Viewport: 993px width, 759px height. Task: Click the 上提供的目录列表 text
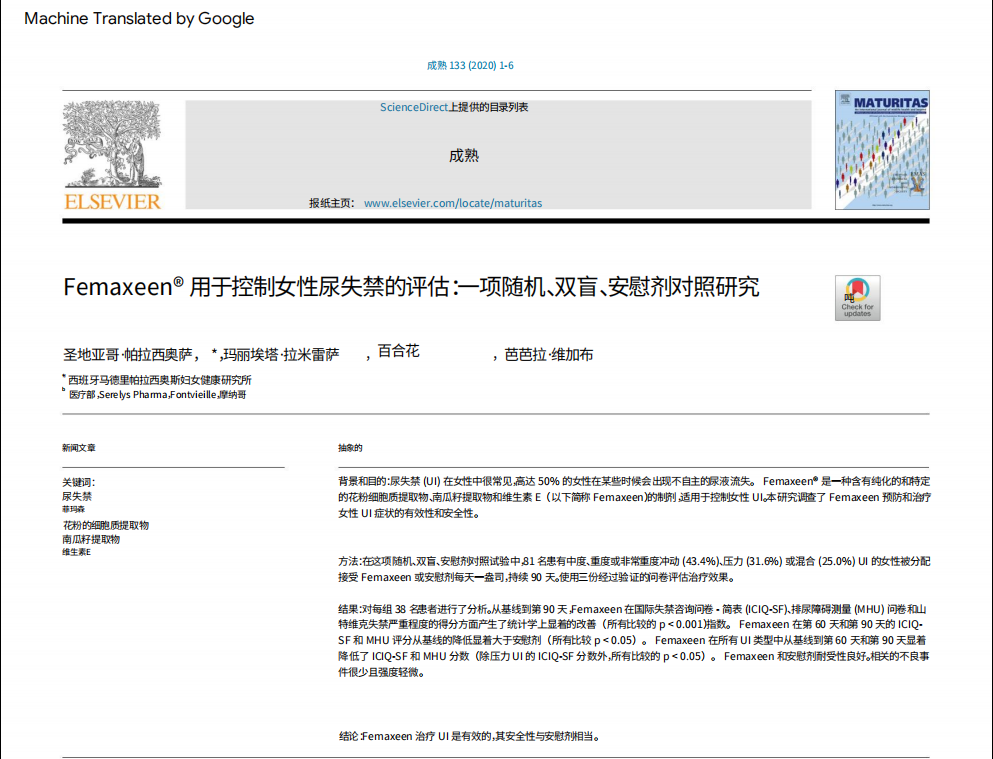(x=488, y=107)
